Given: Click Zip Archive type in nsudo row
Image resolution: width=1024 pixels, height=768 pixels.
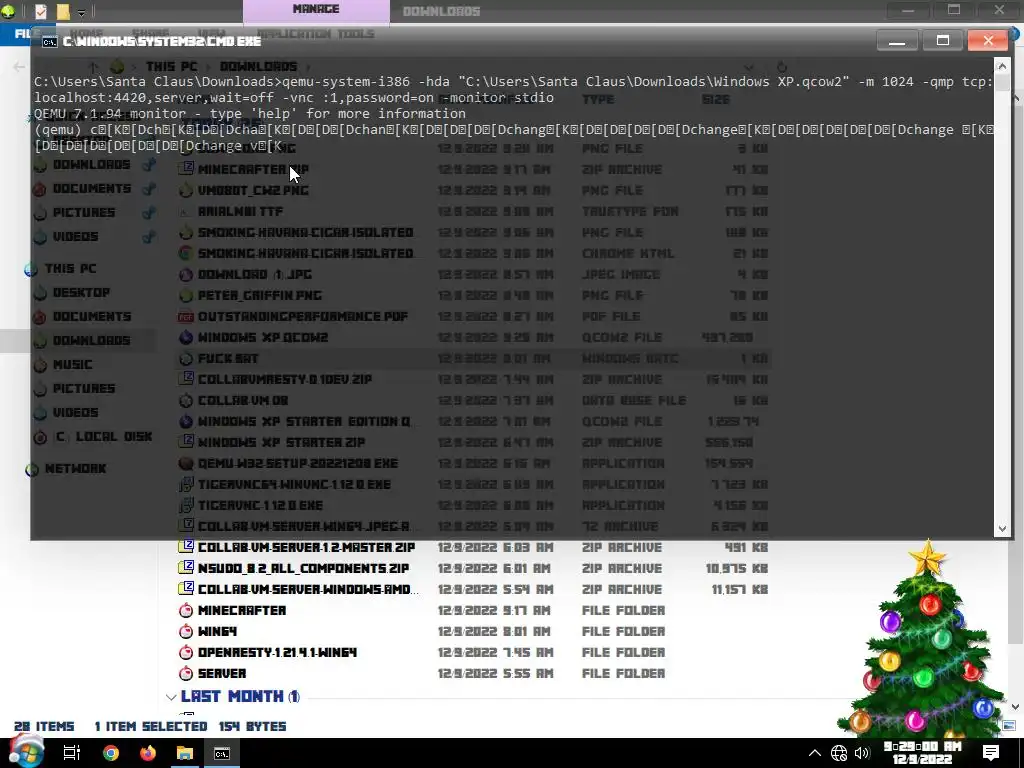Looking at the screenshot, I should click(x=622, y=568).
